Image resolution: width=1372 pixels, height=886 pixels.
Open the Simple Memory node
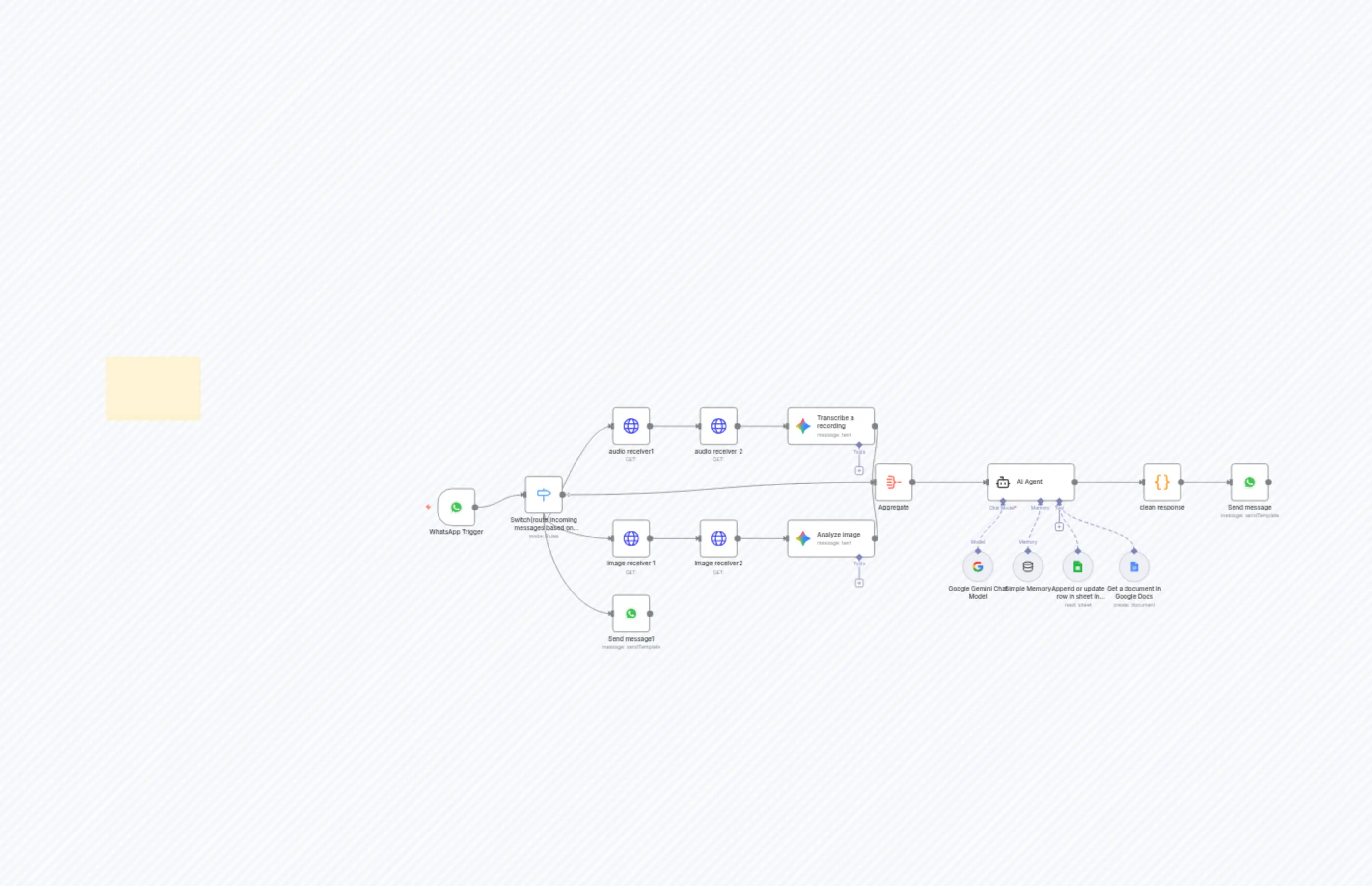click(x=1028, y=566)
